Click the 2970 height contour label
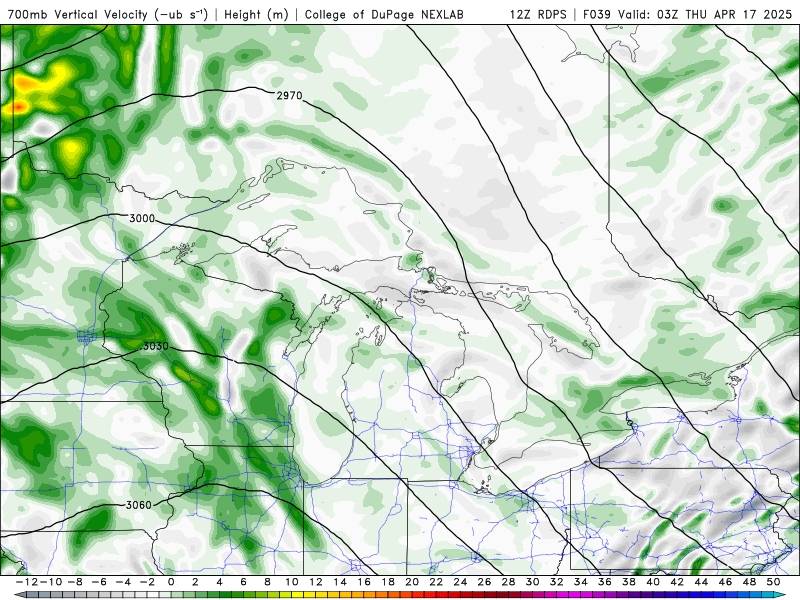Viewport: 800px width, 600px height. point(289,95)
